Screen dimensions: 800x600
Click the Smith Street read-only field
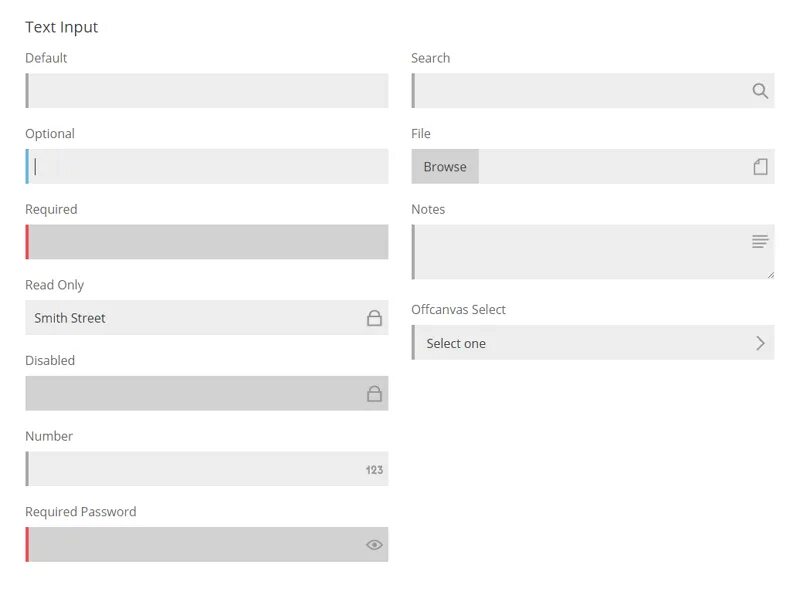click(x=190, y=318)
